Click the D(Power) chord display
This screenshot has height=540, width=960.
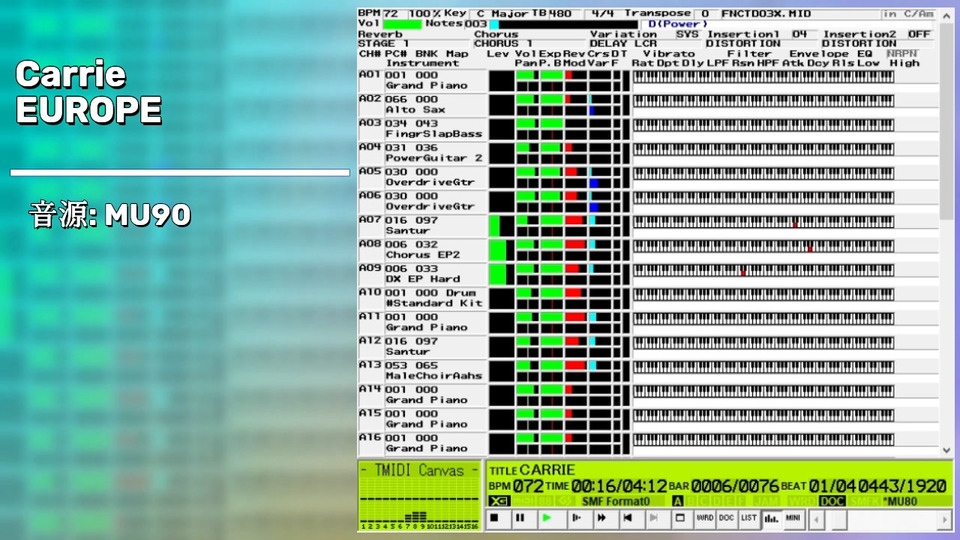pyautogui.click(x=678, y=24)
